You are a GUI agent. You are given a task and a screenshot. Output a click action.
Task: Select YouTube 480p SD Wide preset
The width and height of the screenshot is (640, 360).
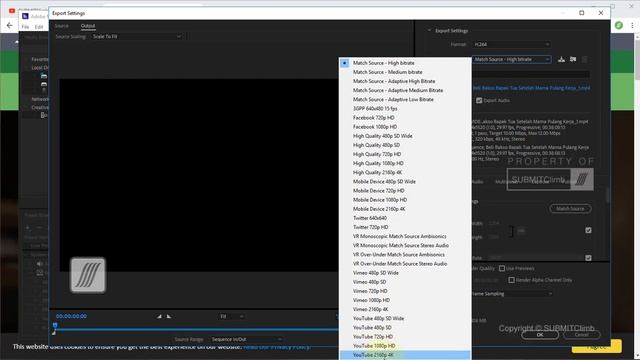(x=405, y=318)
